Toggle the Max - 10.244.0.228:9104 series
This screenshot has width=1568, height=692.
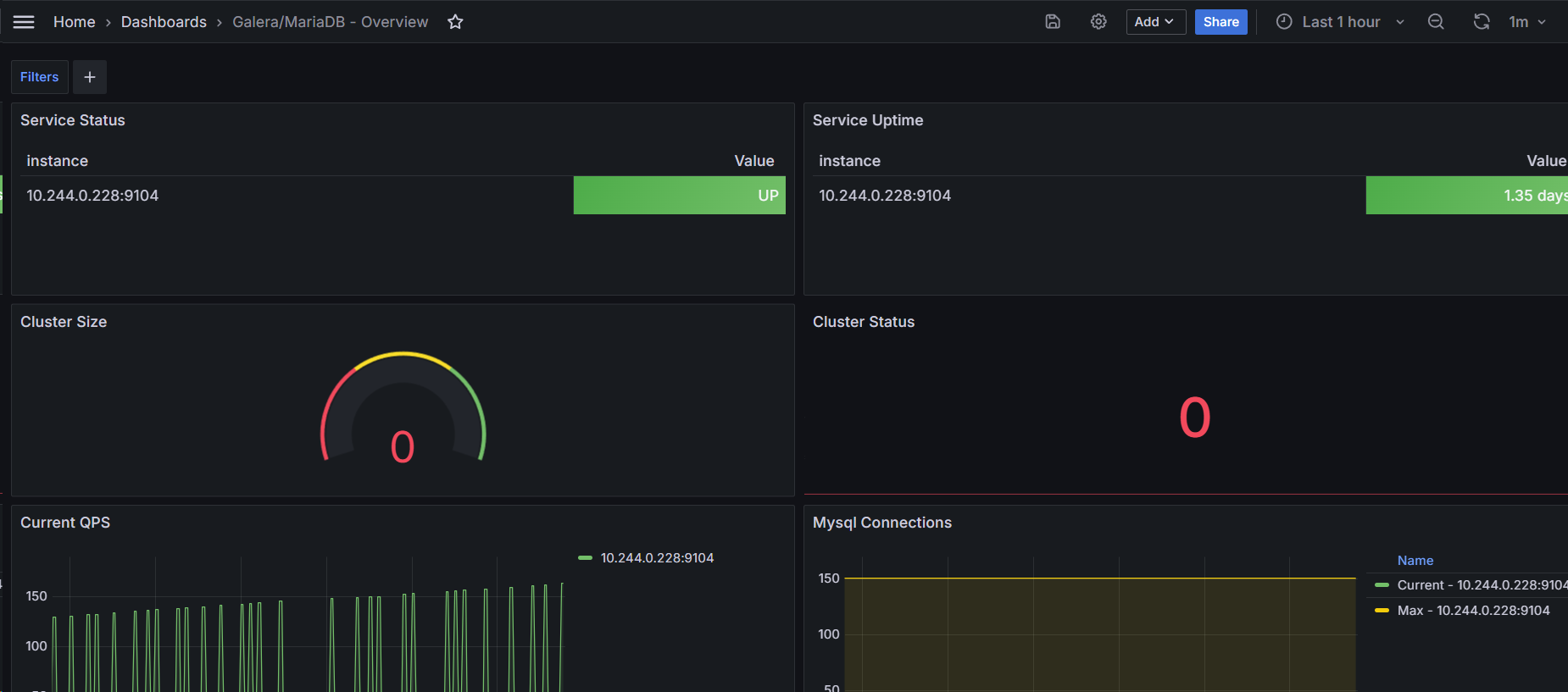pyautogui.click(x=1474, y=611)
